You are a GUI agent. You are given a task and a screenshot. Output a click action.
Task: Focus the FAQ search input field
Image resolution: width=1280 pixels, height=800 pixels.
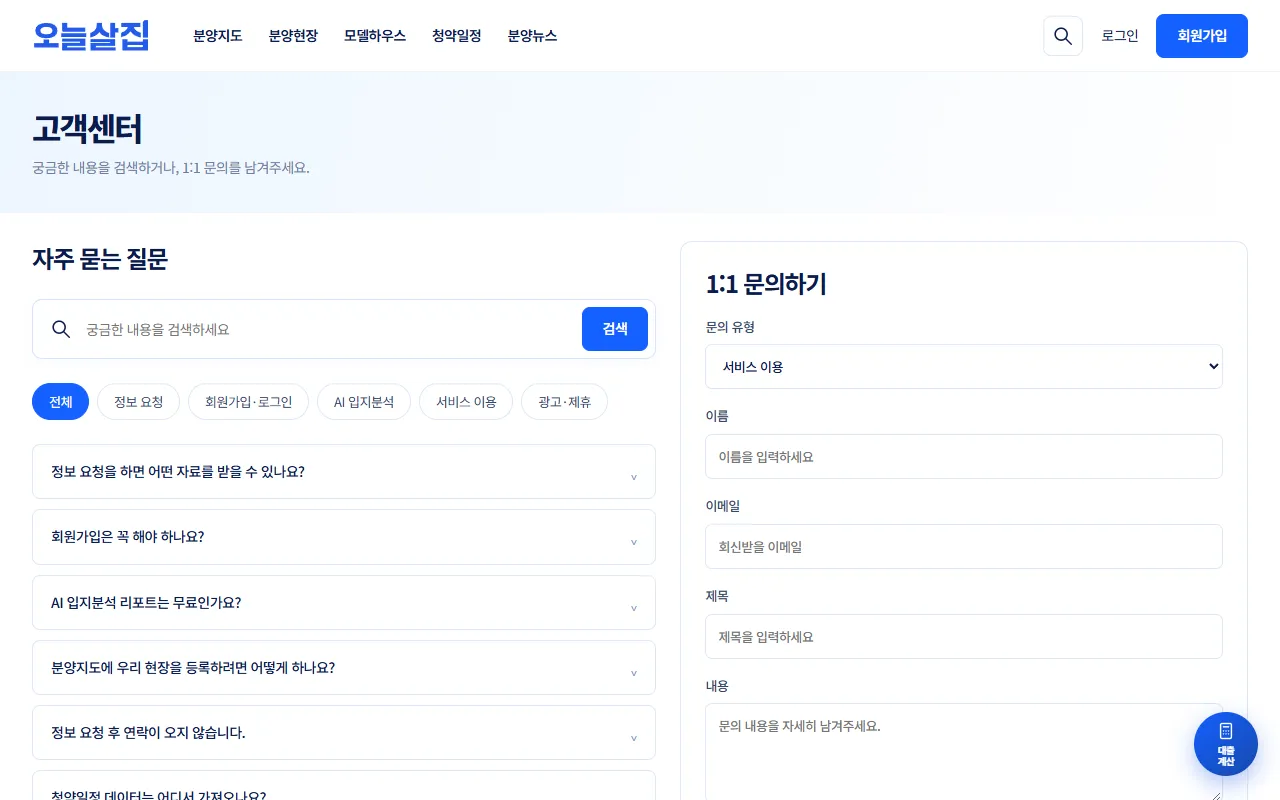pyautogui.click(x=326, y=329)
